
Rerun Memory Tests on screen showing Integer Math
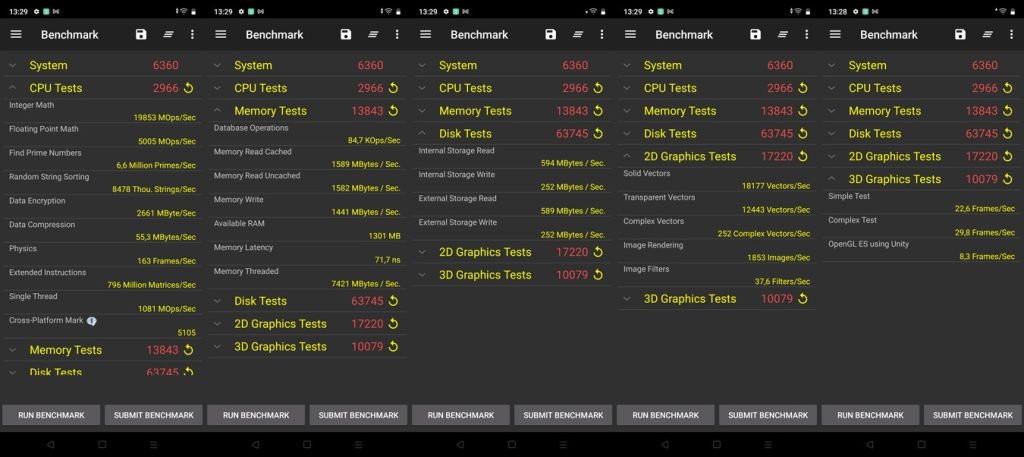pos(189,350)
